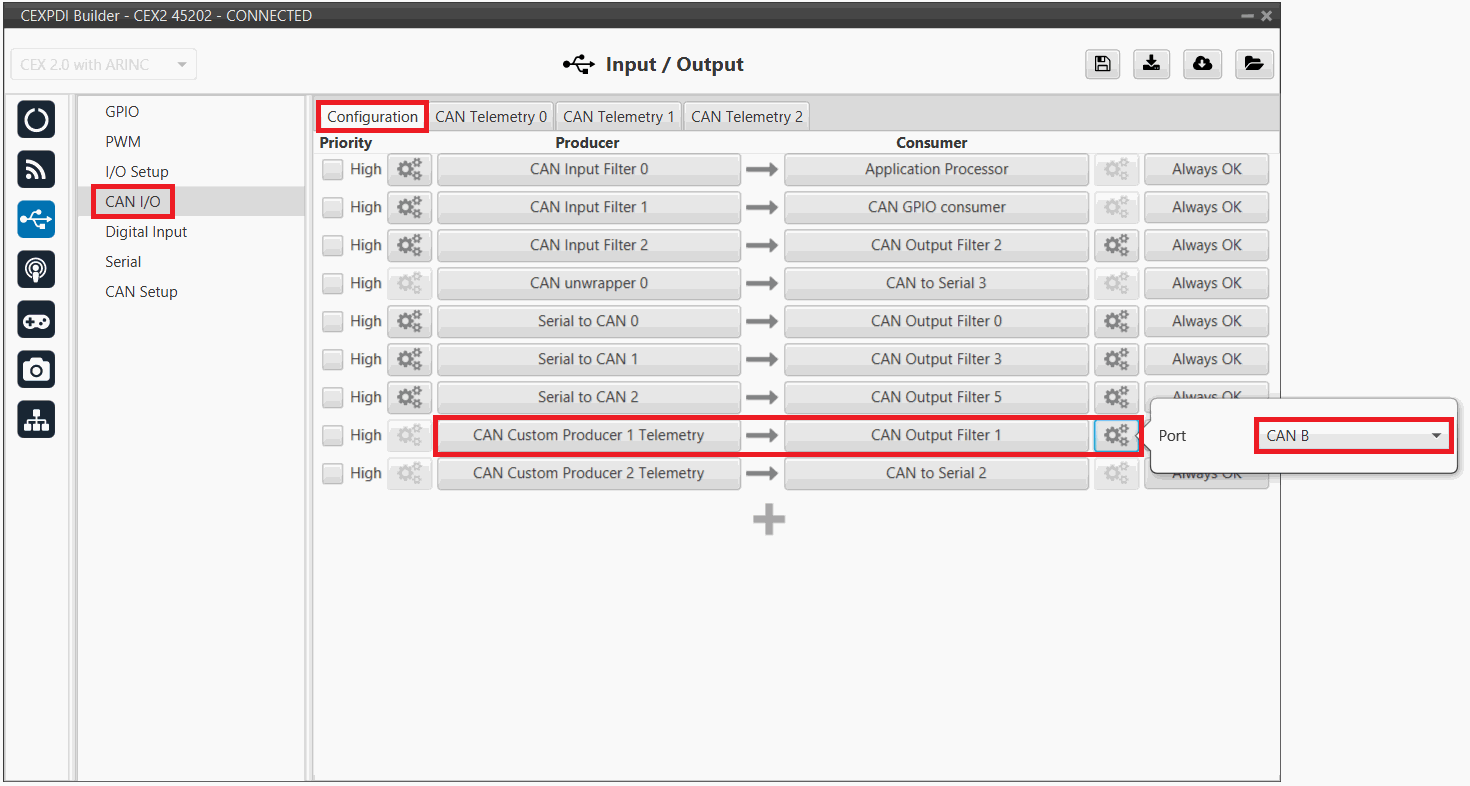Select CAN Setup in the left menu list
1470x786 pixels.
[141, 292]
